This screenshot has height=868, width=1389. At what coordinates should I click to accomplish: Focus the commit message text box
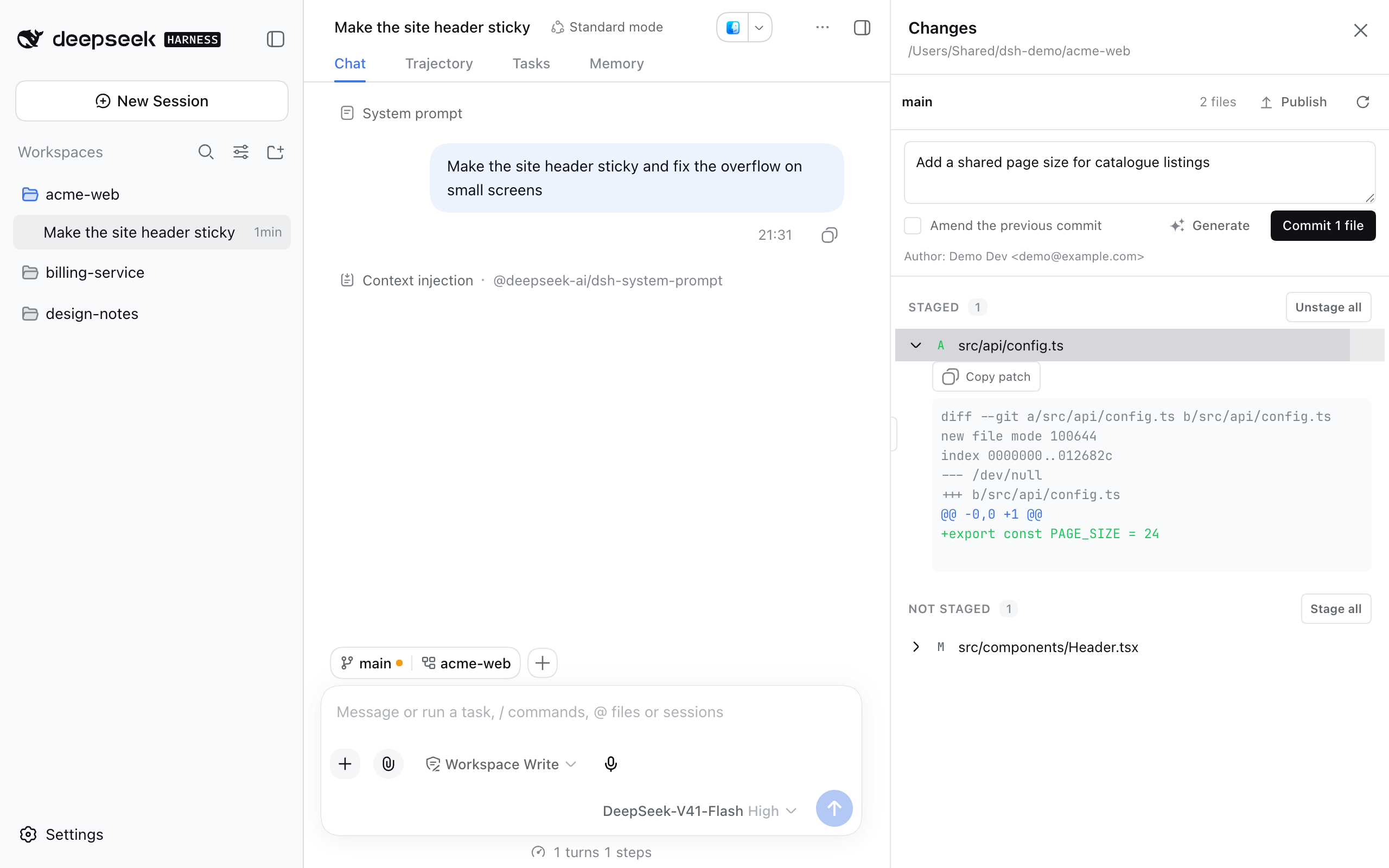1139,172
